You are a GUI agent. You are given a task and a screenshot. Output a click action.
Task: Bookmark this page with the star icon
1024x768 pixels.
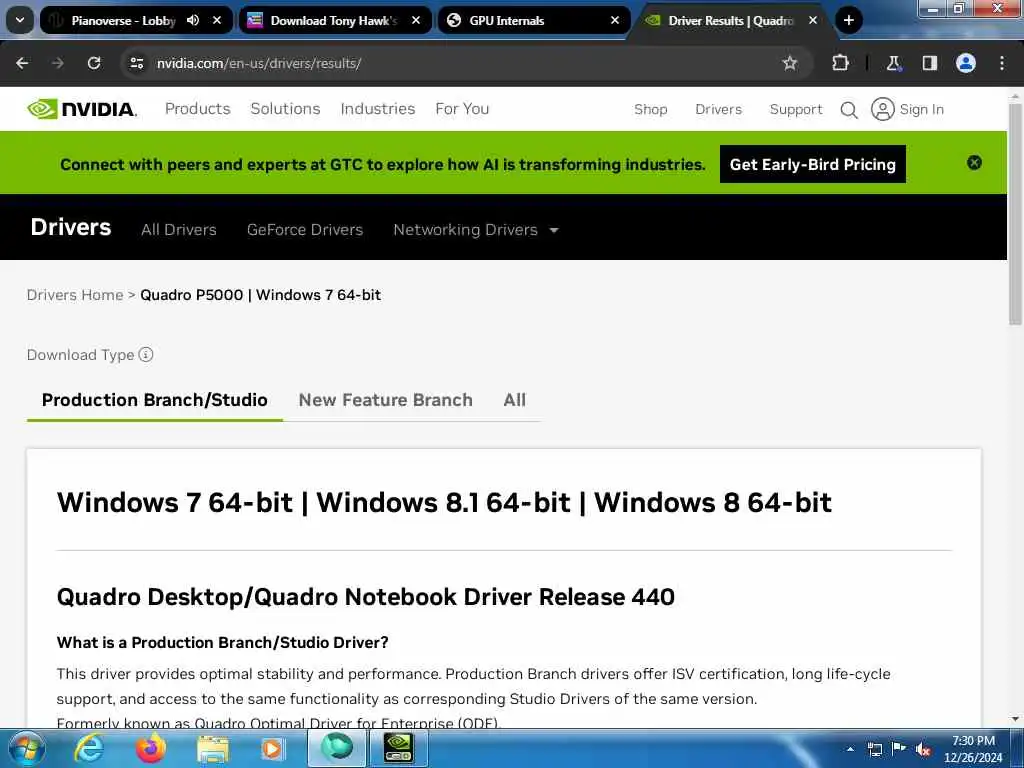[790, 63]
